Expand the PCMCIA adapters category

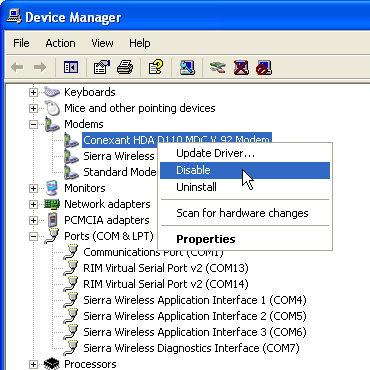33,220
